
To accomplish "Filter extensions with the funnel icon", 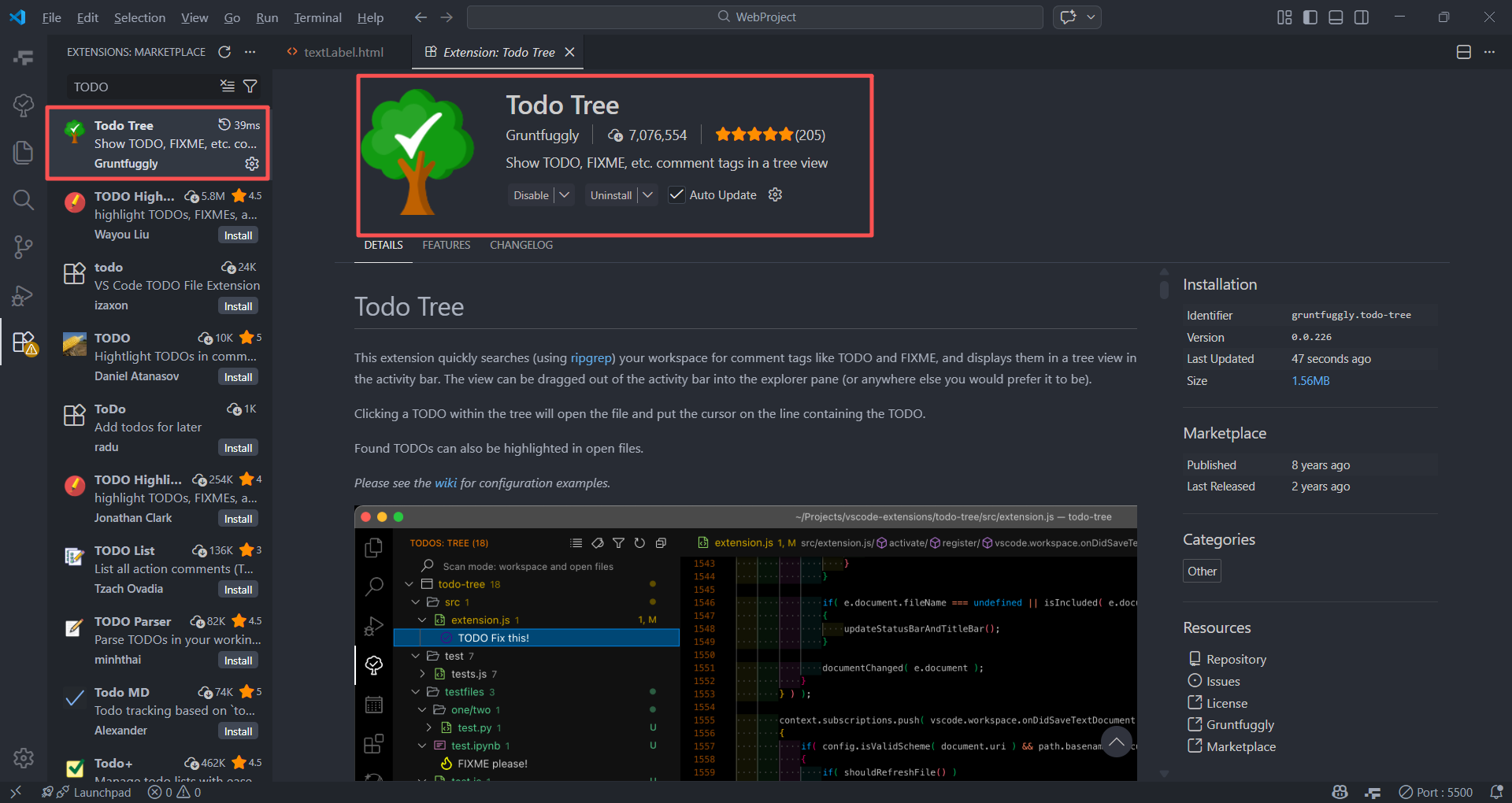I will pyautogui.click(x=250, y=86).
